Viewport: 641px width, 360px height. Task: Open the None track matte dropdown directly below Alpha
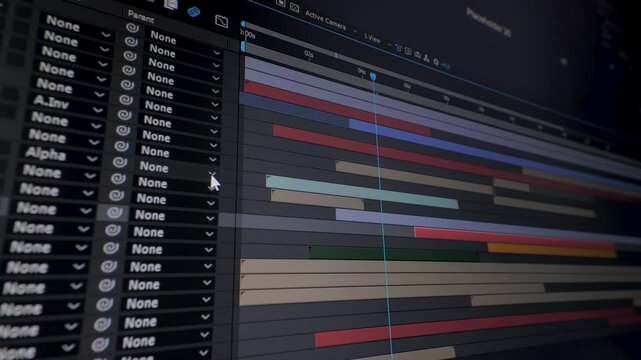click(x=58, y=173)
